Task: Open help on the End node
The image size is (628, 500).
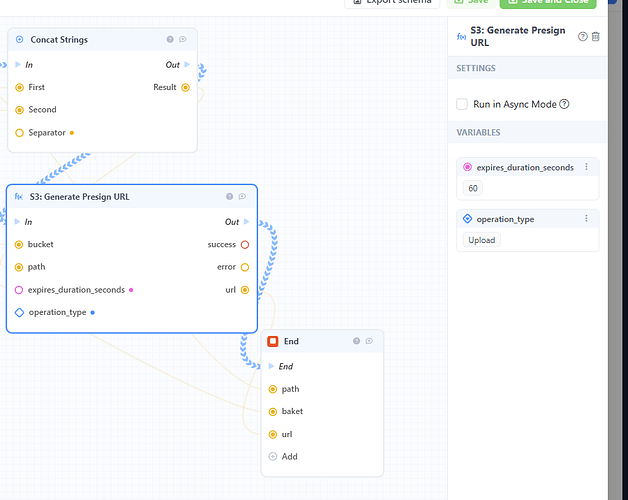Action: pos(356,341)
